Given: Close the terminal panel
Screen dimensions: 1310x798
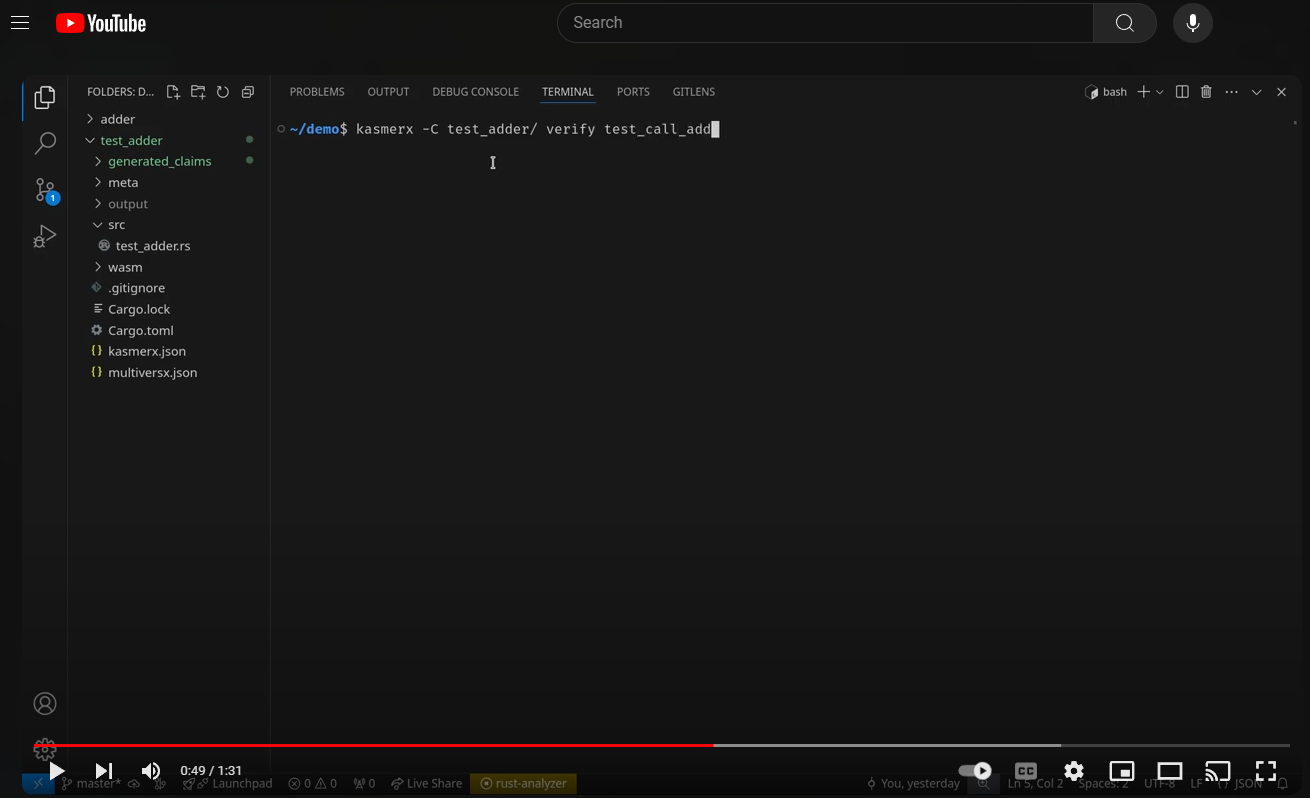Looking at the screenshot, I should [x=1281, y=92].
